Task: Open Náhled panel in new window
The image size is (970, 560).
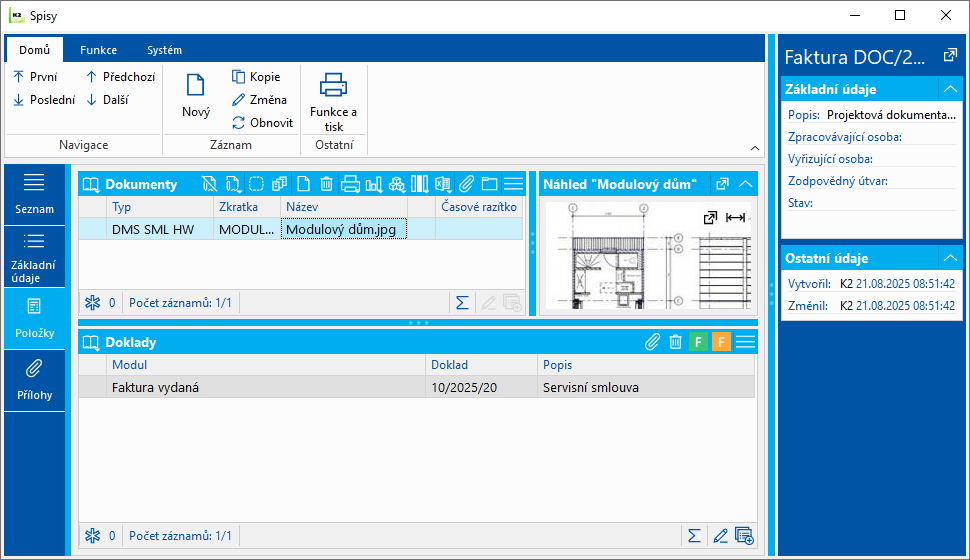Action: pyautogui.click(x=722, y=184)
